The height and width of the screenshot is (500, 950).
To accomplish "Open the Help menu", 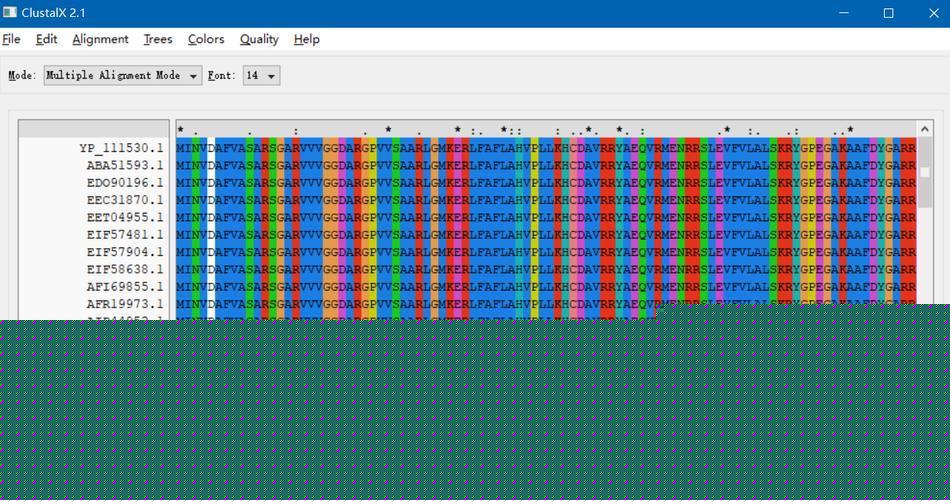I will (x=307, y=39).
